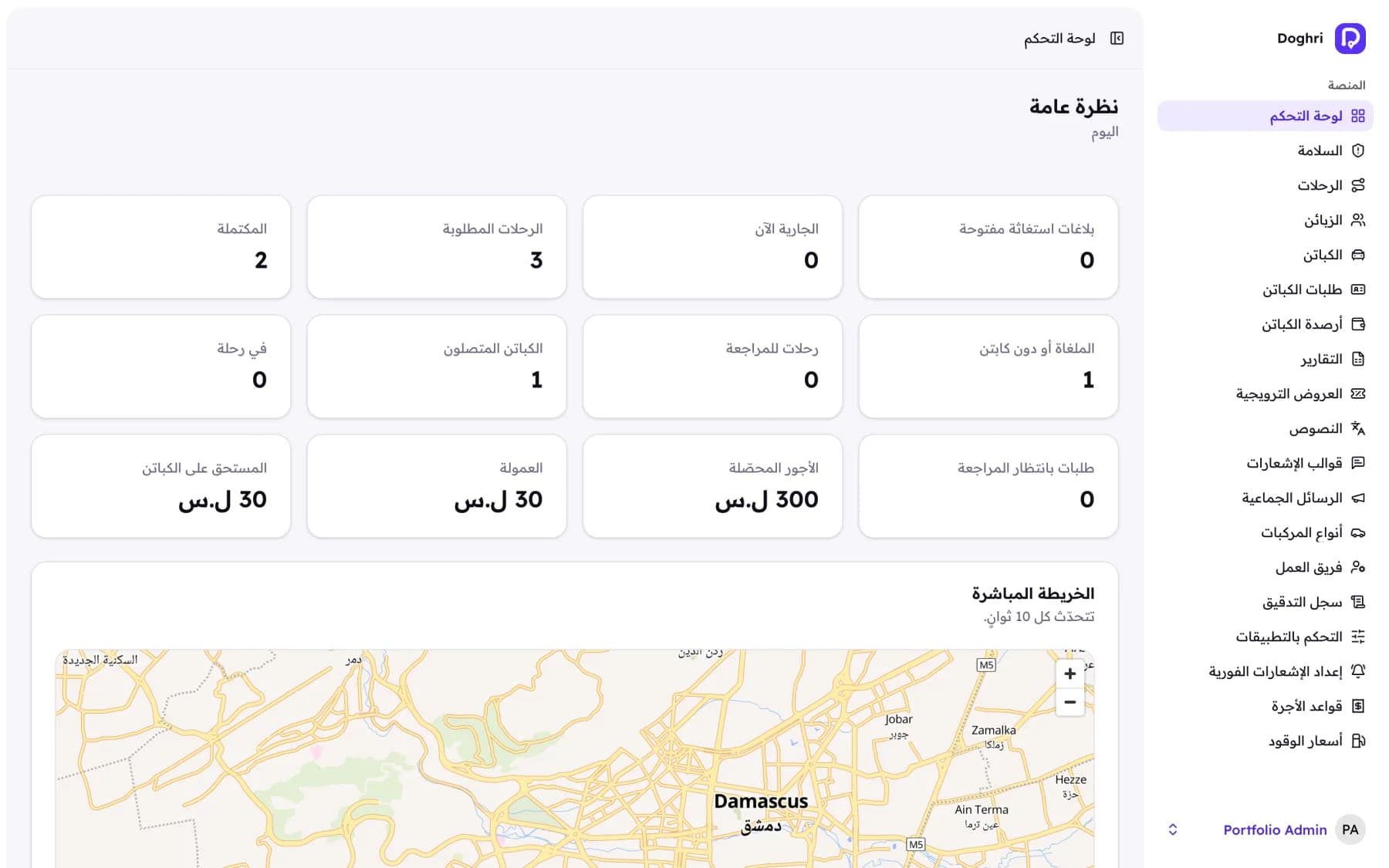The image size is (1389, 868).
Task: Click the لوحة التحكم header breadcrumb
Action: click(x=1059, y=39)
